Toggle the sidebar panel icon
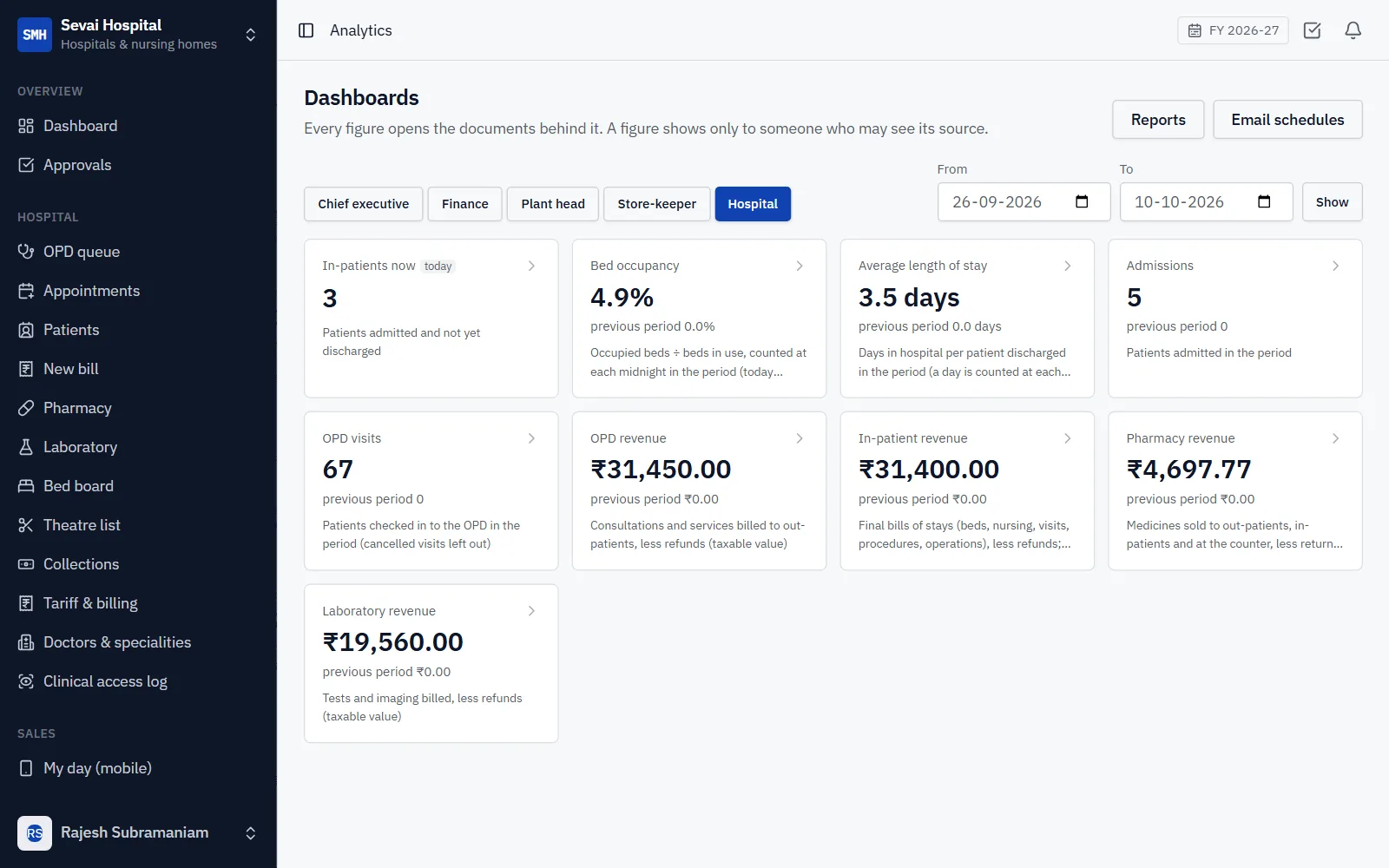 click(x=306, y=30)
